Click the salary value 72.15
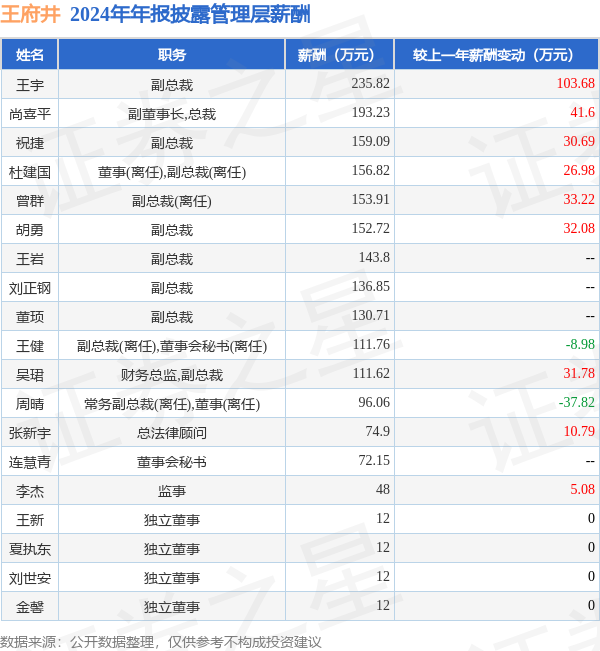The width and height of the screenshot is (600, 651). click(374, 460)
